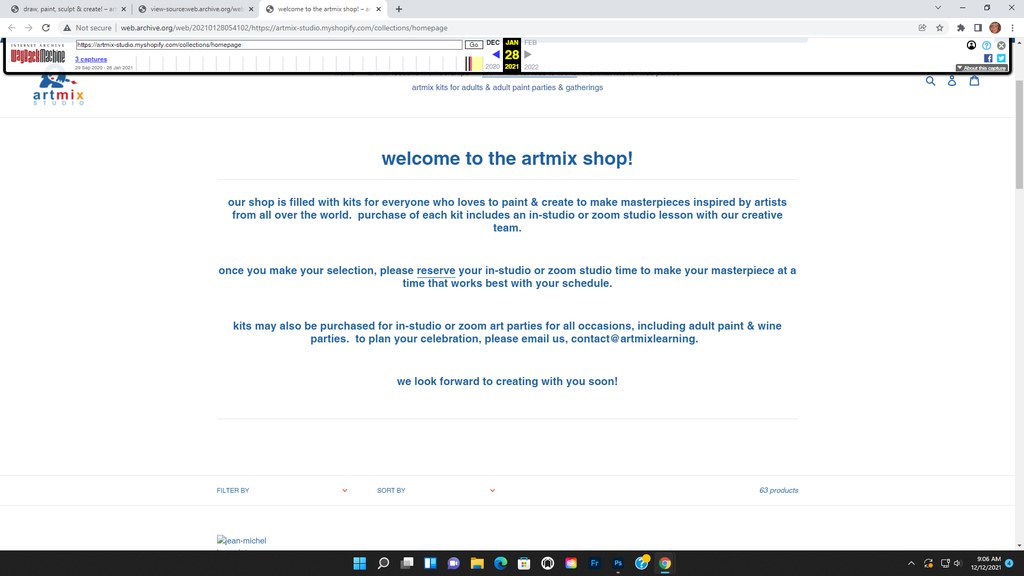Click the Wayback user account icon
Image resolution: width=1024 pixels, height=576 pixels.
click(971, 45)
